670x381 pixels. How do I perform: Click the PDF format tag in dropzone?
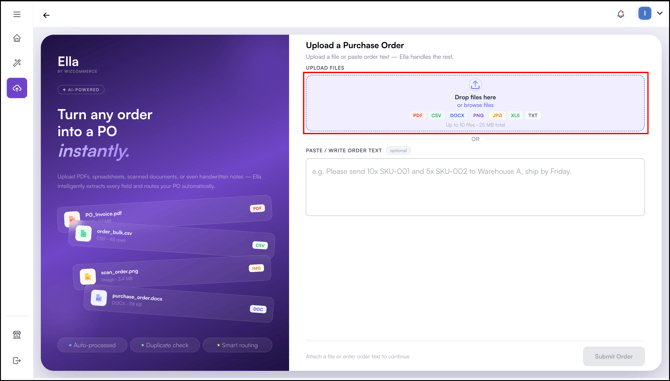(417, 115)
